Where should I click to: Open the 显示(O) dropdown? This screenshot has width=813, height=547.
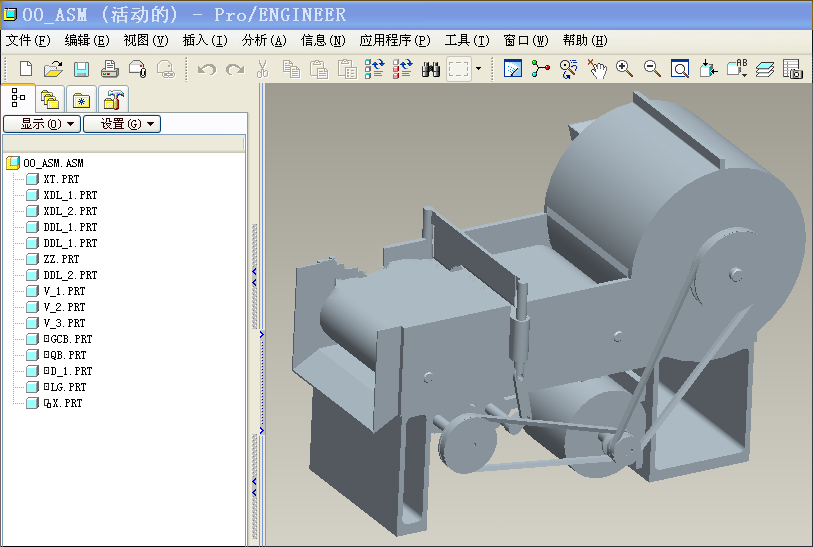click(41, 124)
